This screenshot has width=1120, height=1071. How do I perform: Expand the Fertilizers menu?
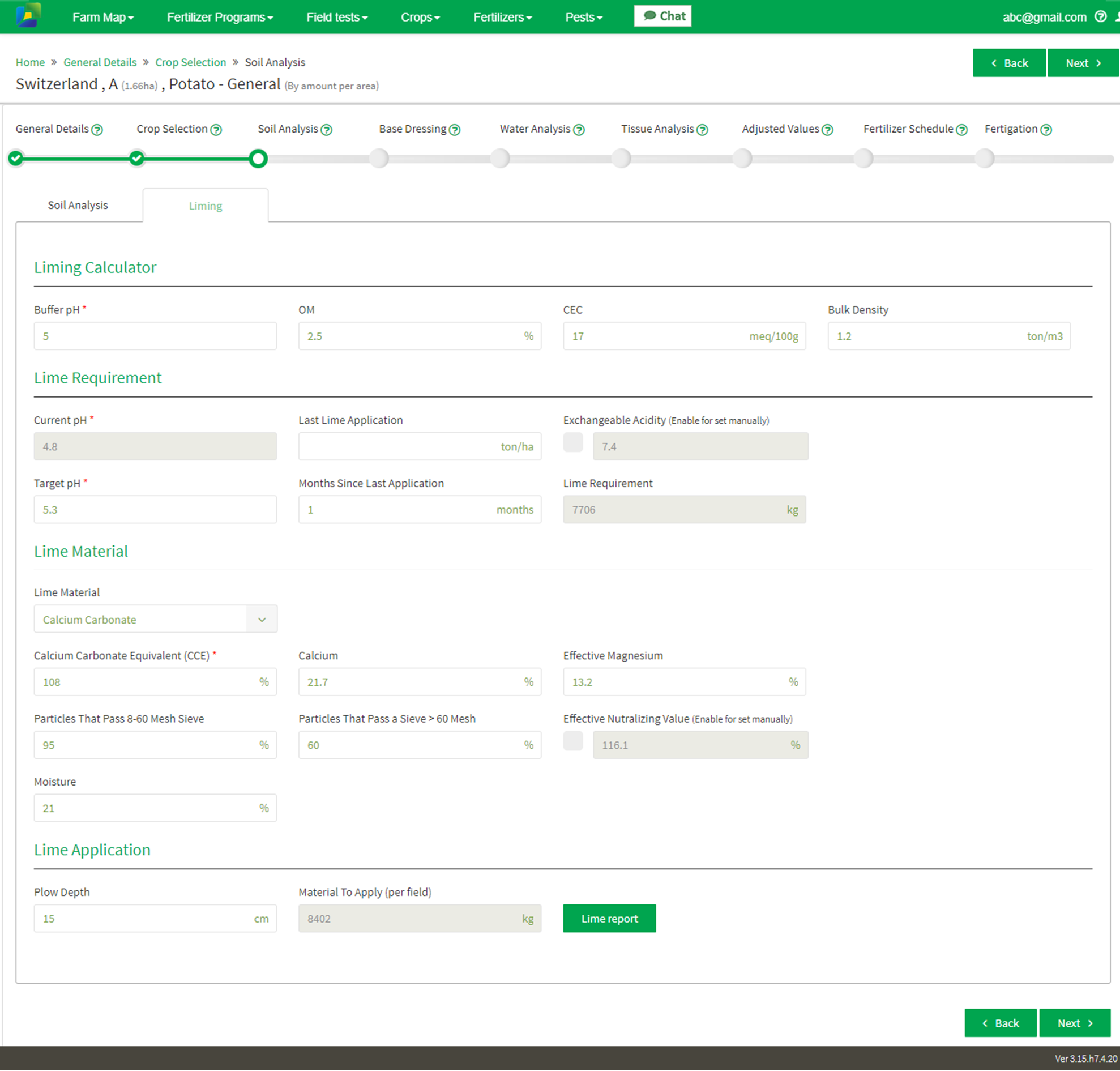[x=502, y=17]
